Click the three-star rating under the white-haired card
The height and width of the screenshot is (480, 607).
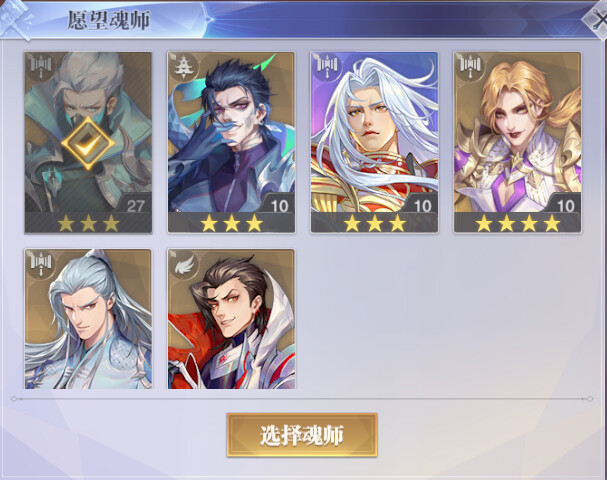tap(374, 223)
